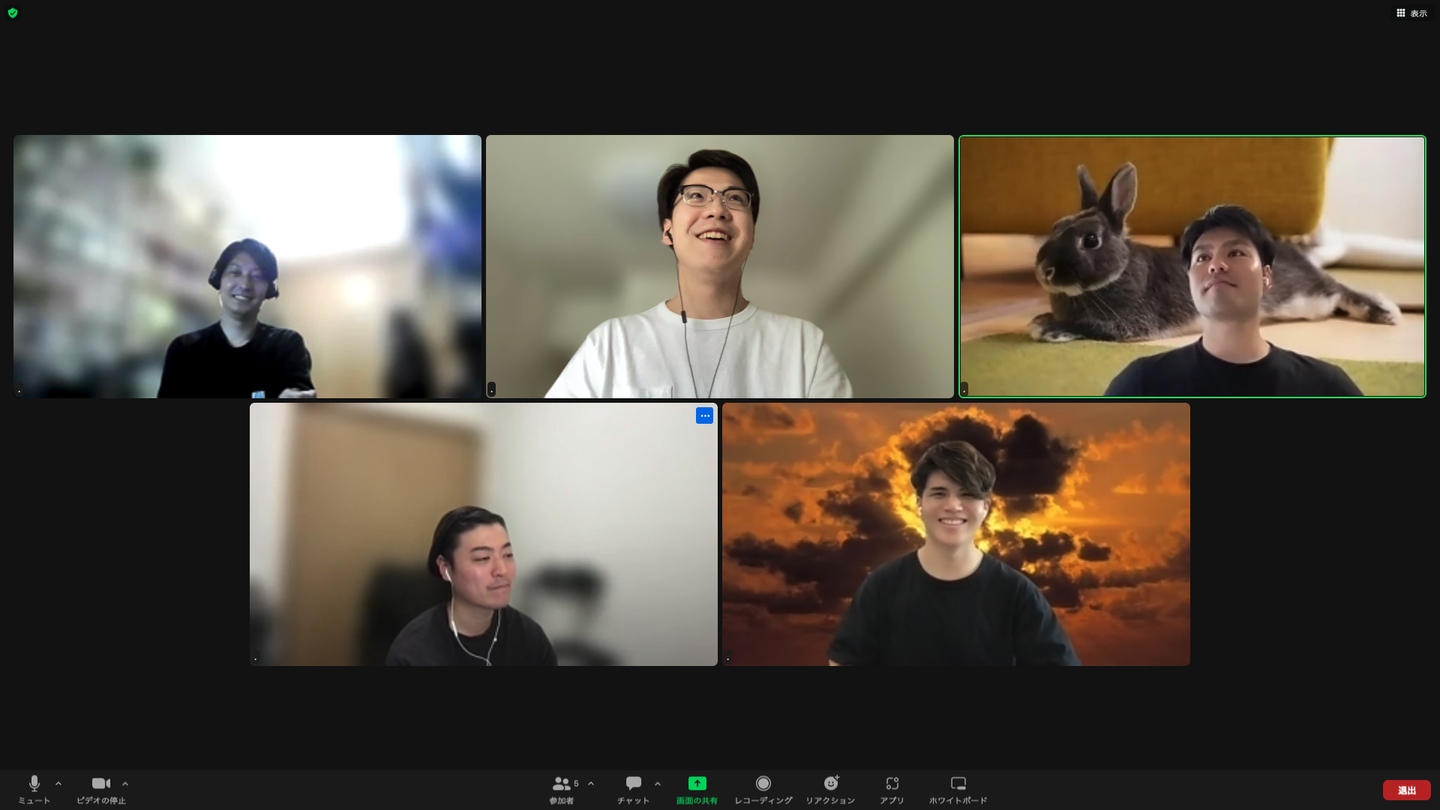Image resolution: width=1440 pixels, height=810 pixels.
Task: Expand the chat options arrow
Action: coord(657,784)
